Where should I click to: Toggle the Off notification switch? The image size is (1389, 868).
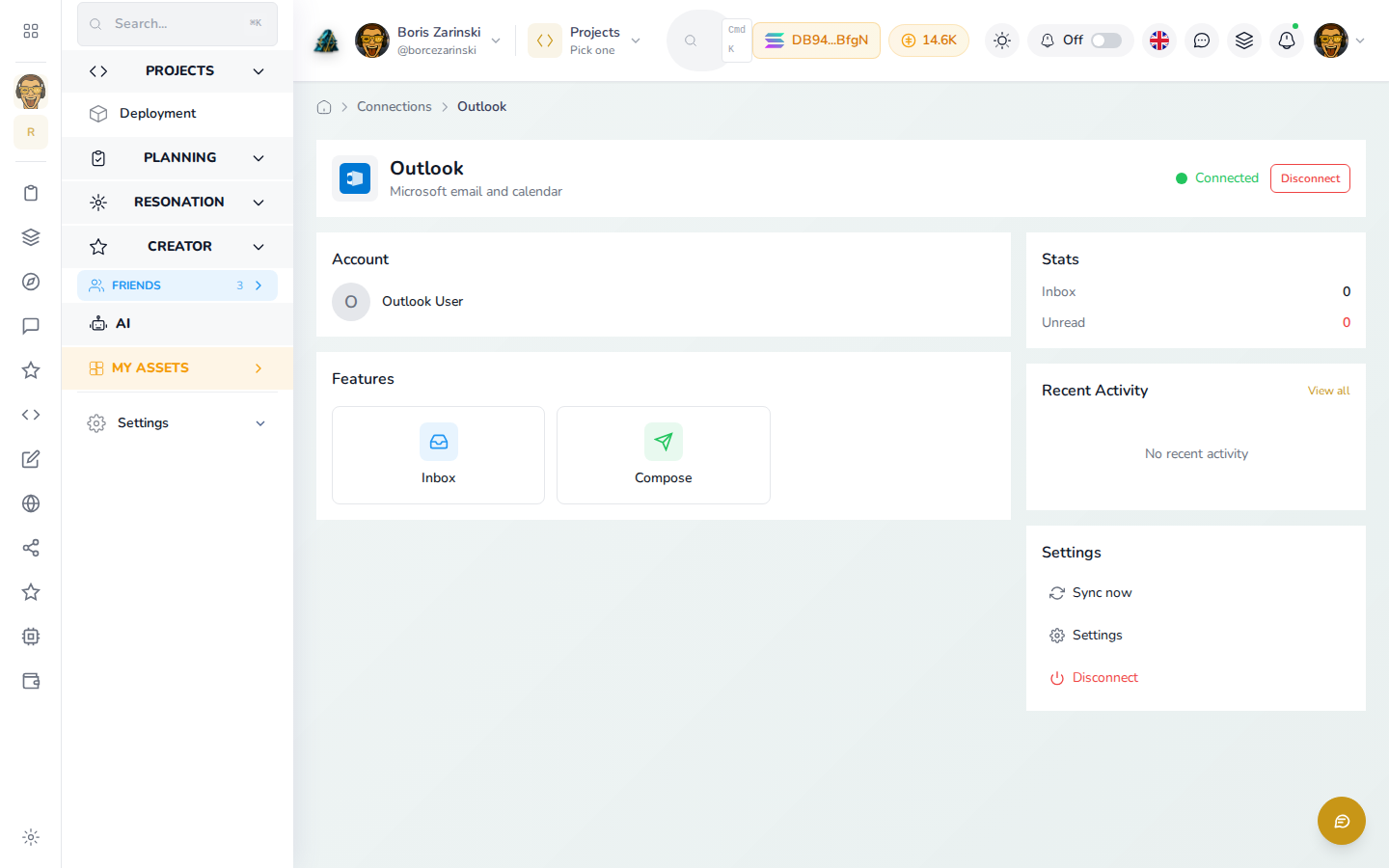click(1106, 41)
